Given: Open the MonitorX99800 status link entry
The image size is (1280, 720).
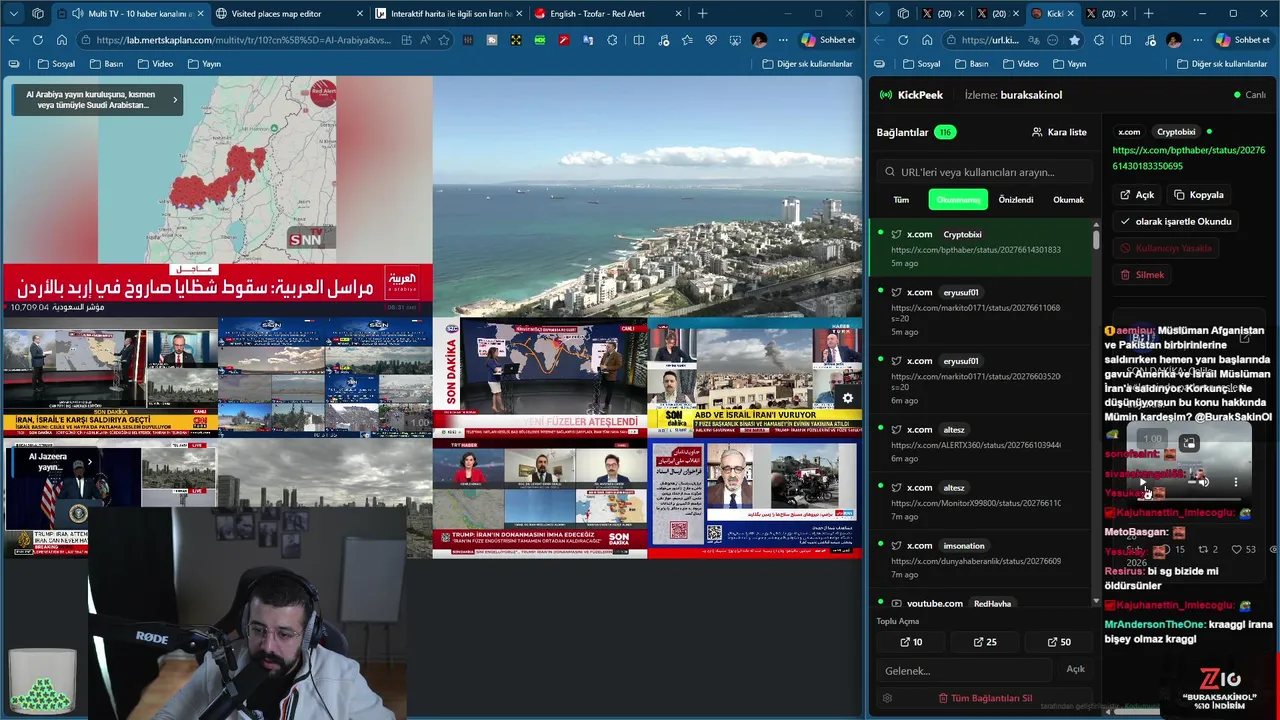Looking at the screenshot, I should 980,501.
